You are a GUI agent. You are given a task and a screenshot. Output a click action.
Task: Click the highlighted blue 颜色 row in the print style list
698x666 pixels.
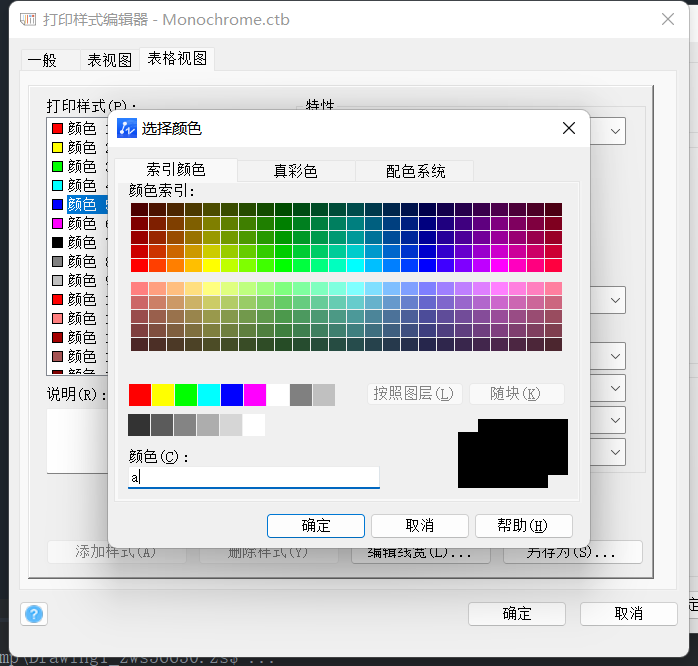tap(78, 204)
